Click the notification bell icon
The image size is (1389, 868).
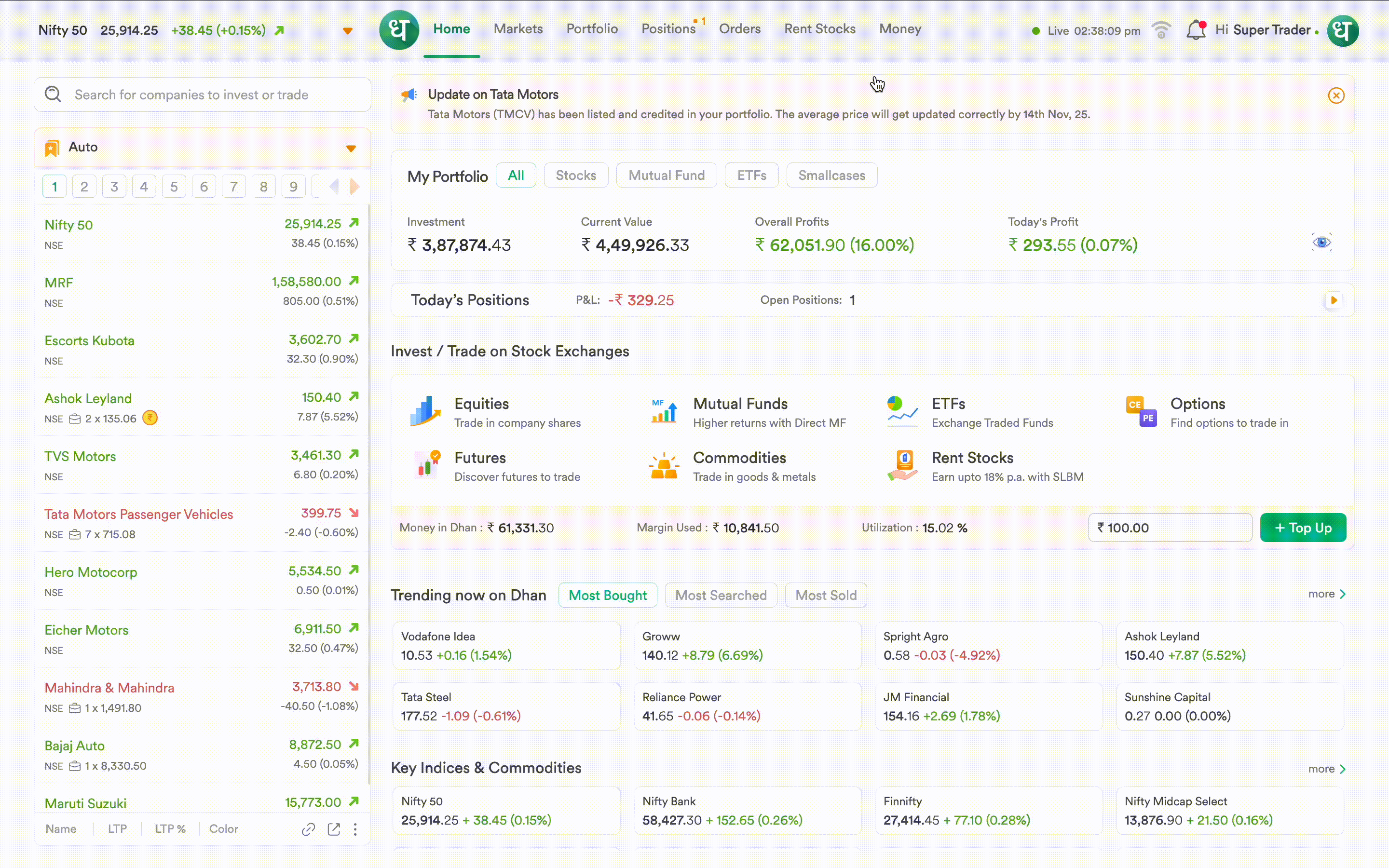pyautogui.click(x=1196, y=30)
